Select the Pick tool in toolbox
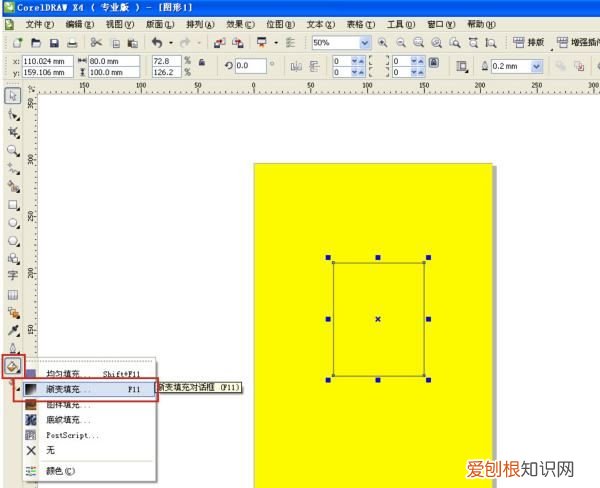This screenshot has width=600, height=488. [13, 96]
